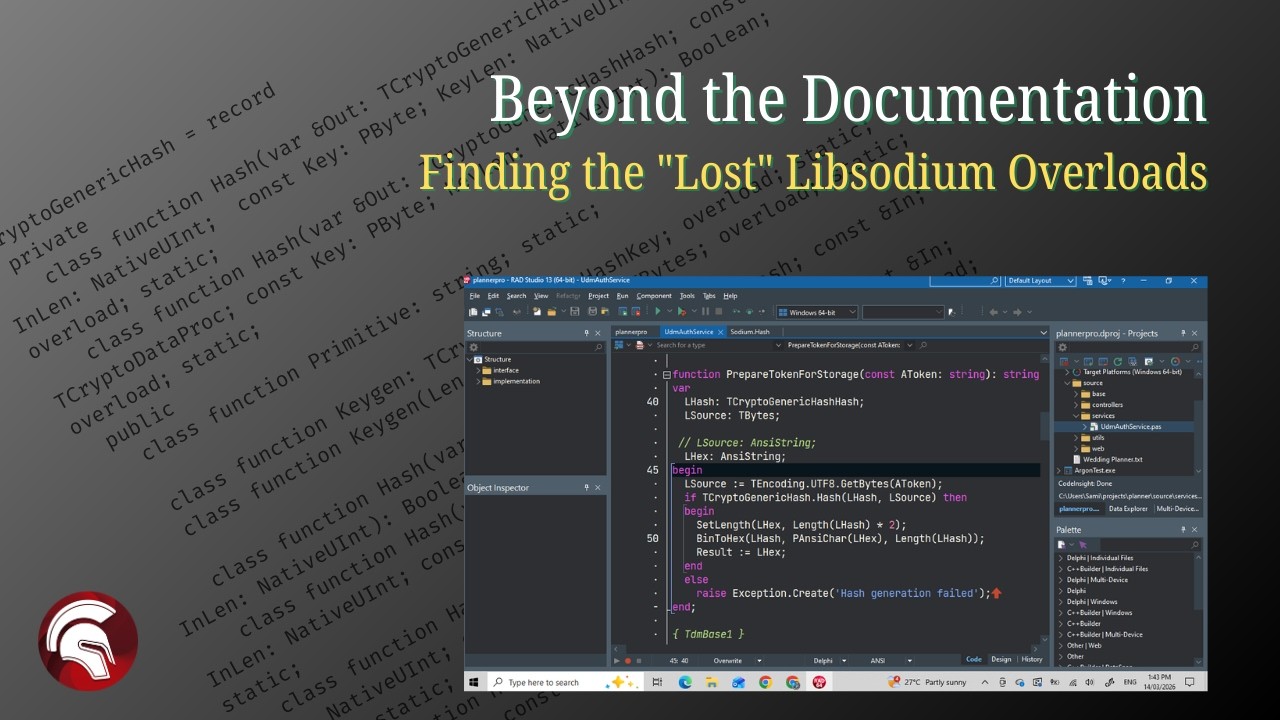Click the taskbar volume icon
Viewport: 1280px width, 720px height.
1089,682
